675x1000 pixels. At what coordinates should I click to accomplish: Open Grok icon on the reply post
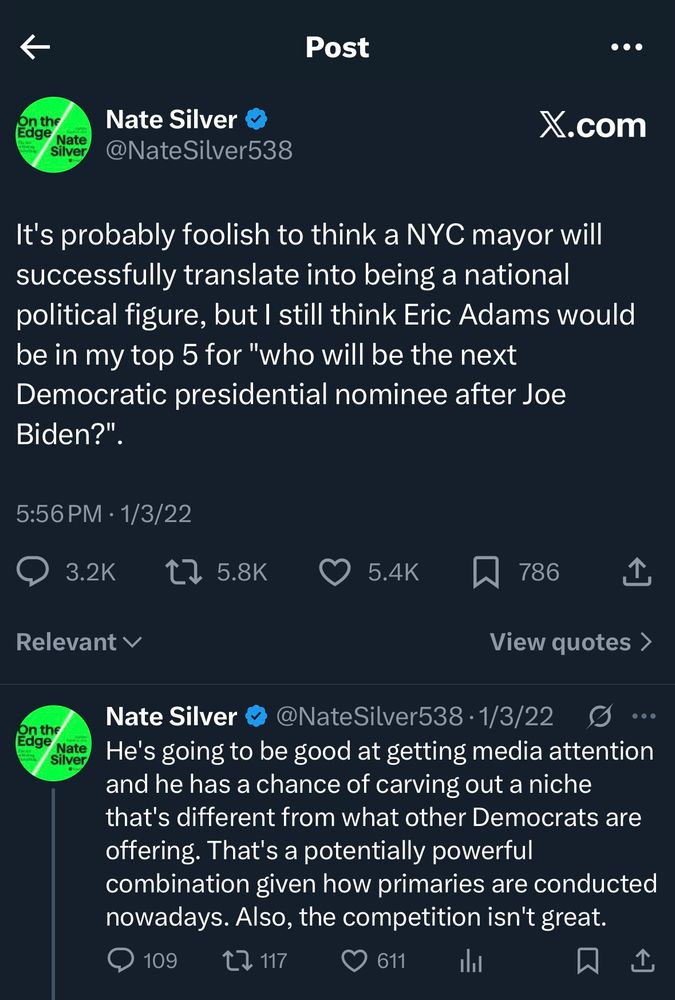point(600,716)
